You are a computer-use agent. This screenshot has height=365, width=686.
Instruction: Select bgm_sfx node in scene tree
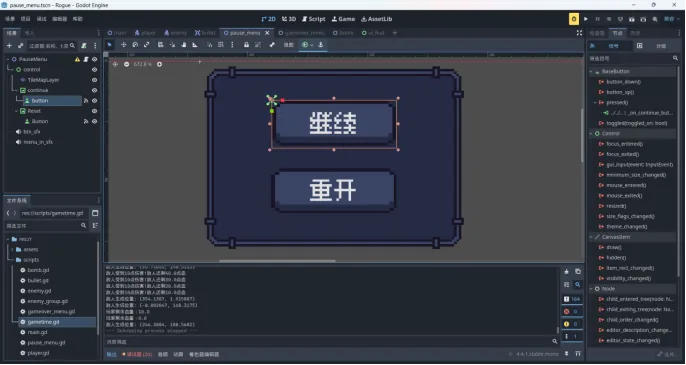point(32,132)
